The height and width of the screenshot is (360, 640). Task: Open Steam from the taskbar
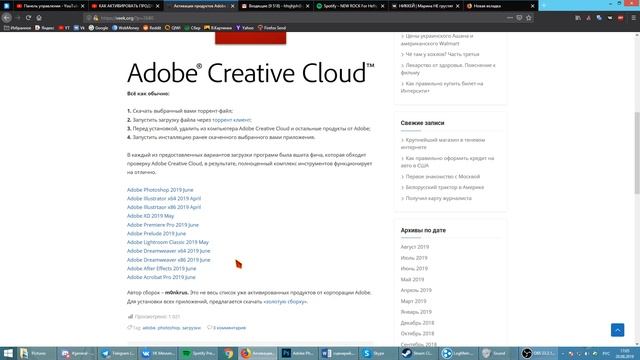pos(418,353)
